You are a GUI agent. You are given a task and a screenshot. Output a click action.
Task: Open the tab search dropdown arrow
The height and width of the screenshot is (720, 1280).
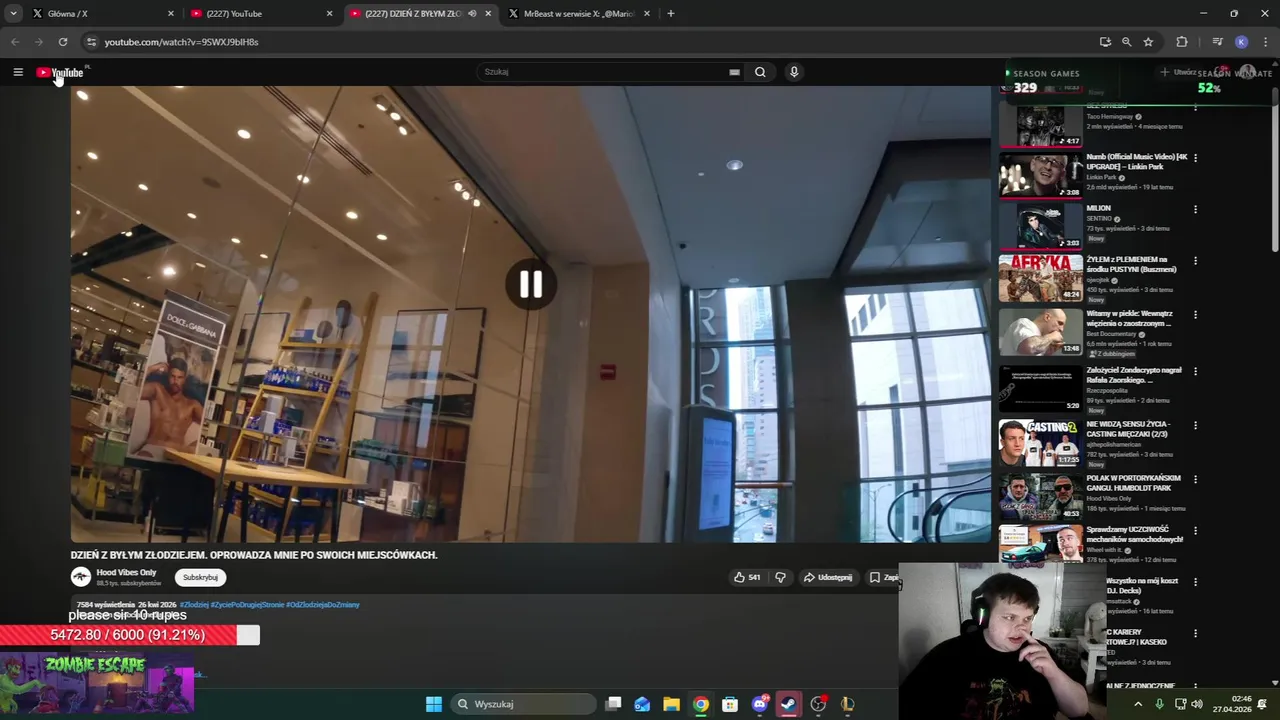coord(13,14)
